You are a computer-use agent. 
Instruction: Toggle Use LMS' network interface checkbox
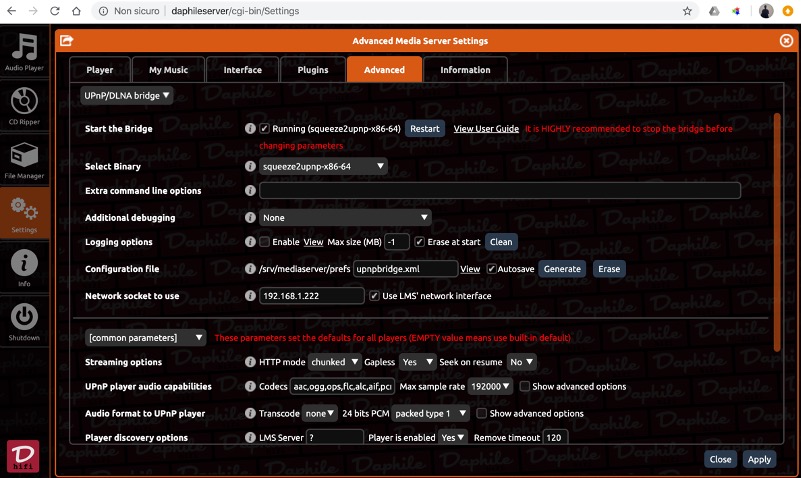tap(374, 296)
